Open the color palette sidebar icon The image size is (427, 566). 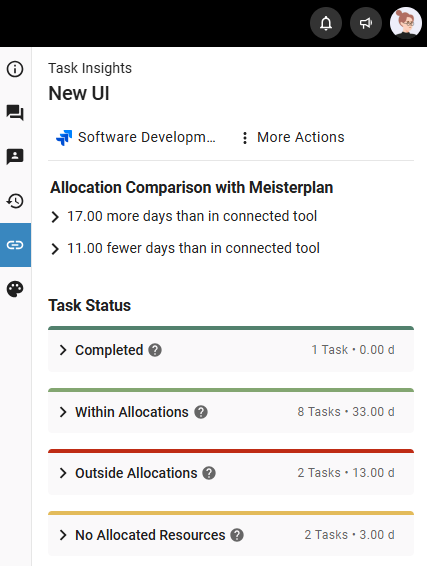click(15, 289)
